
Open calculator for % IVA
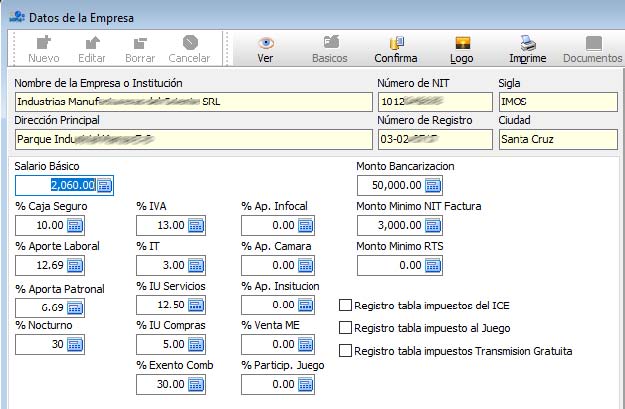(196, 226)
